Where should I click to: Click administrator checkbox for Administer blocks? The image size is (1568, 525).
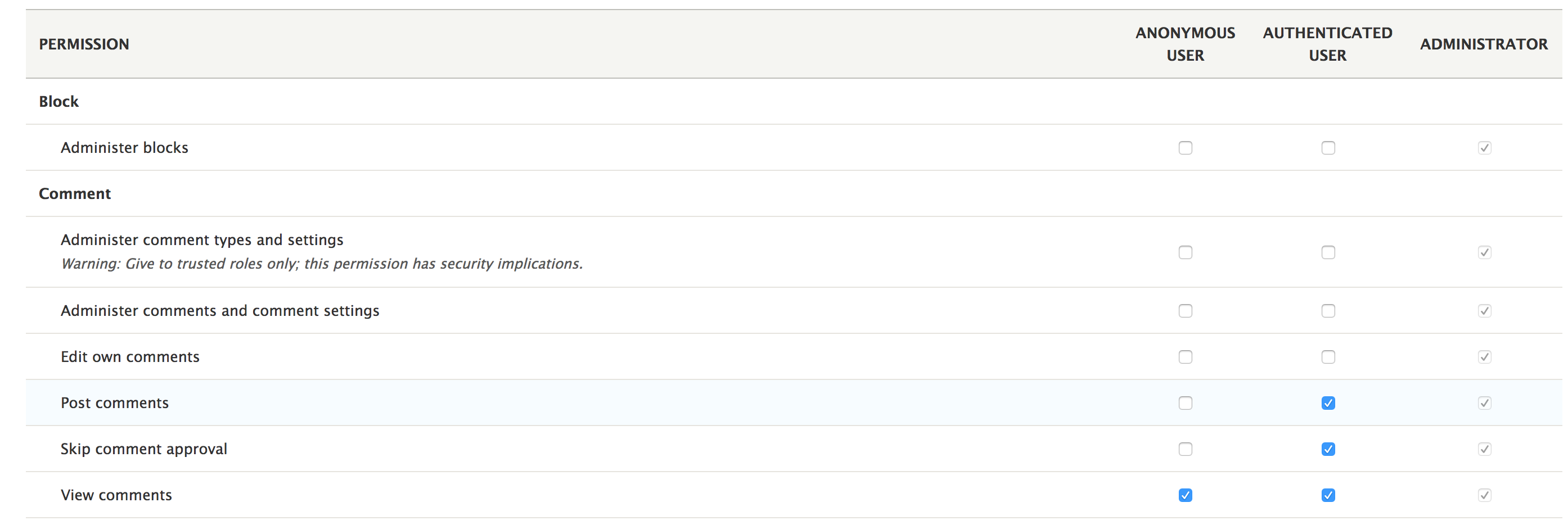click(x=1484, y=148)
